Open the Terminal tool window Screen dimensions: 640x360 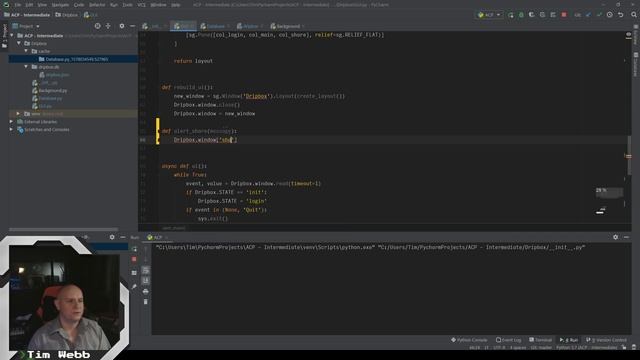click(540, 340)
